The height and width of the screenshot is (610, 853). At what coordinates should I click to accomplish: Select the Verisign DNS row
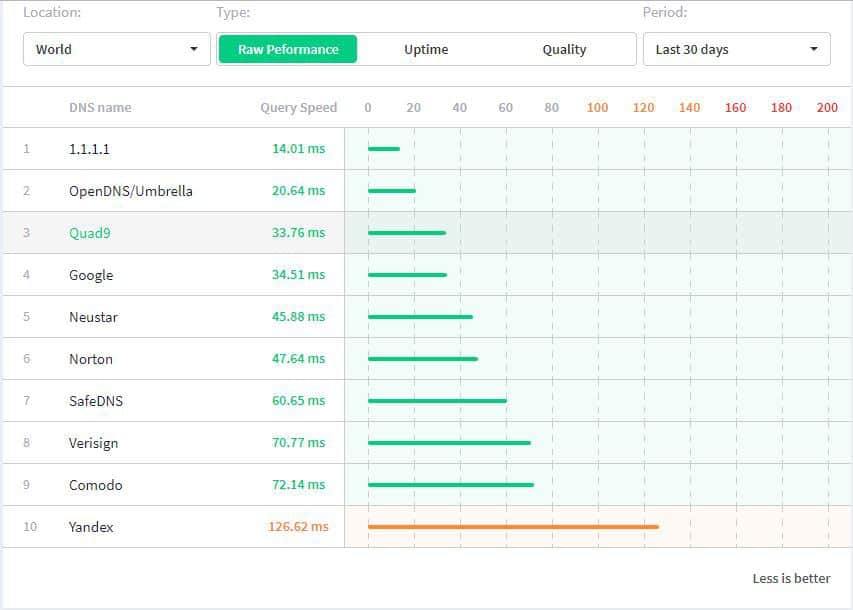coord(94,443)
